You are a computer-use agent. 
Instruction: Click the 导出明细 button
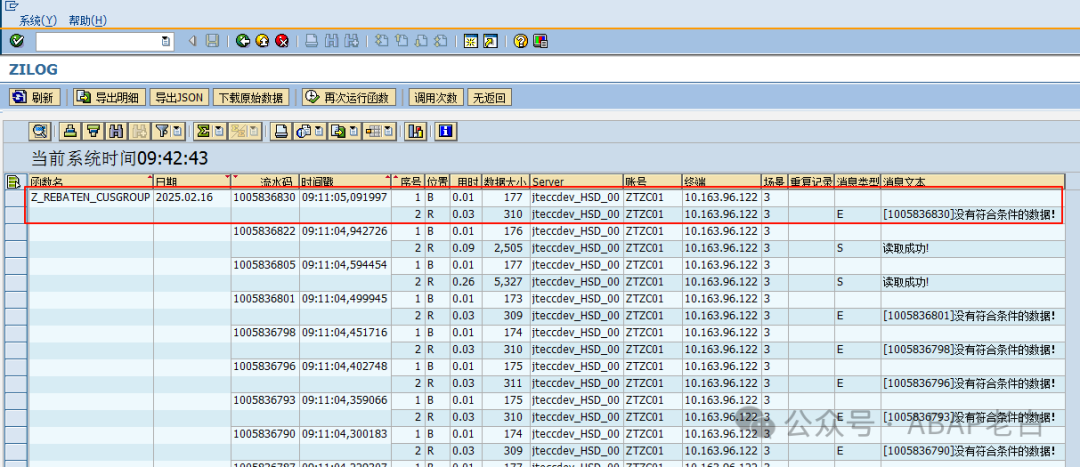pos(110,98)
